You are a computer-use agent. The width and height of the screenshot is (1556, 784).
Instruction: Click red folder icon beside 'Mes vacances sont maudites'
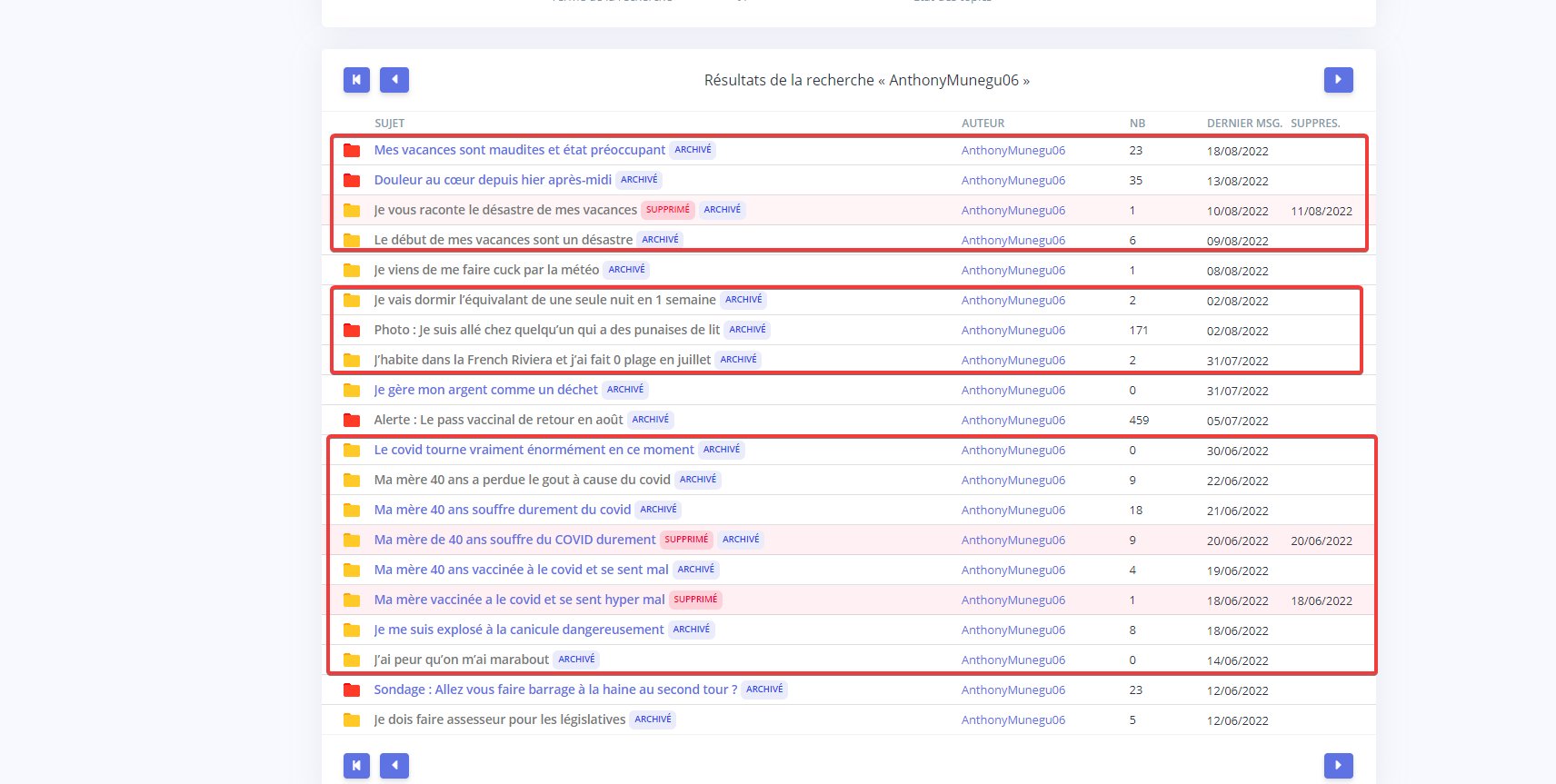tap(352, 151)
